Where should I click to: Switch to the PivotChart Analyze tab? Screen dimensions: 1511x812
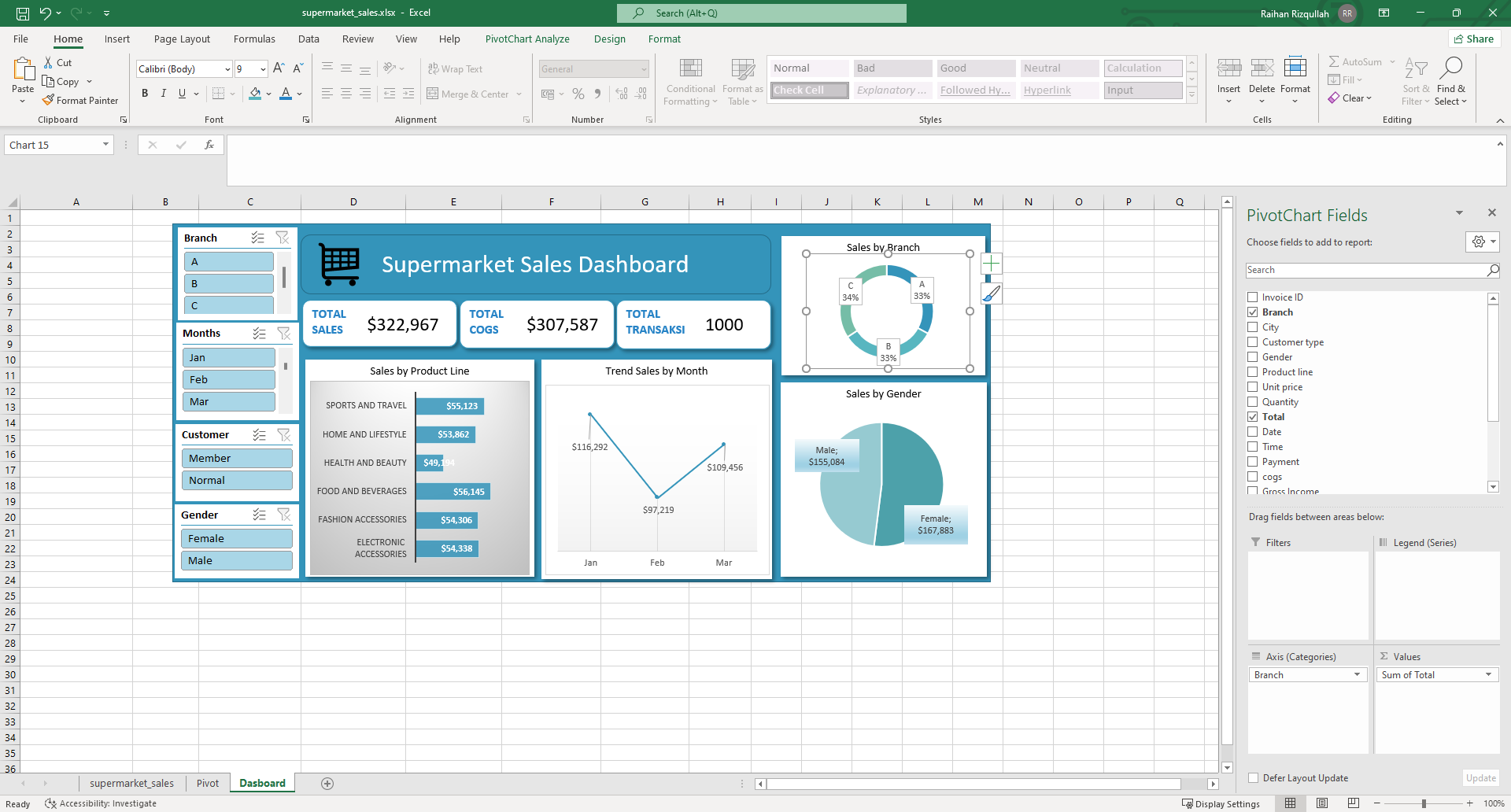527,39
